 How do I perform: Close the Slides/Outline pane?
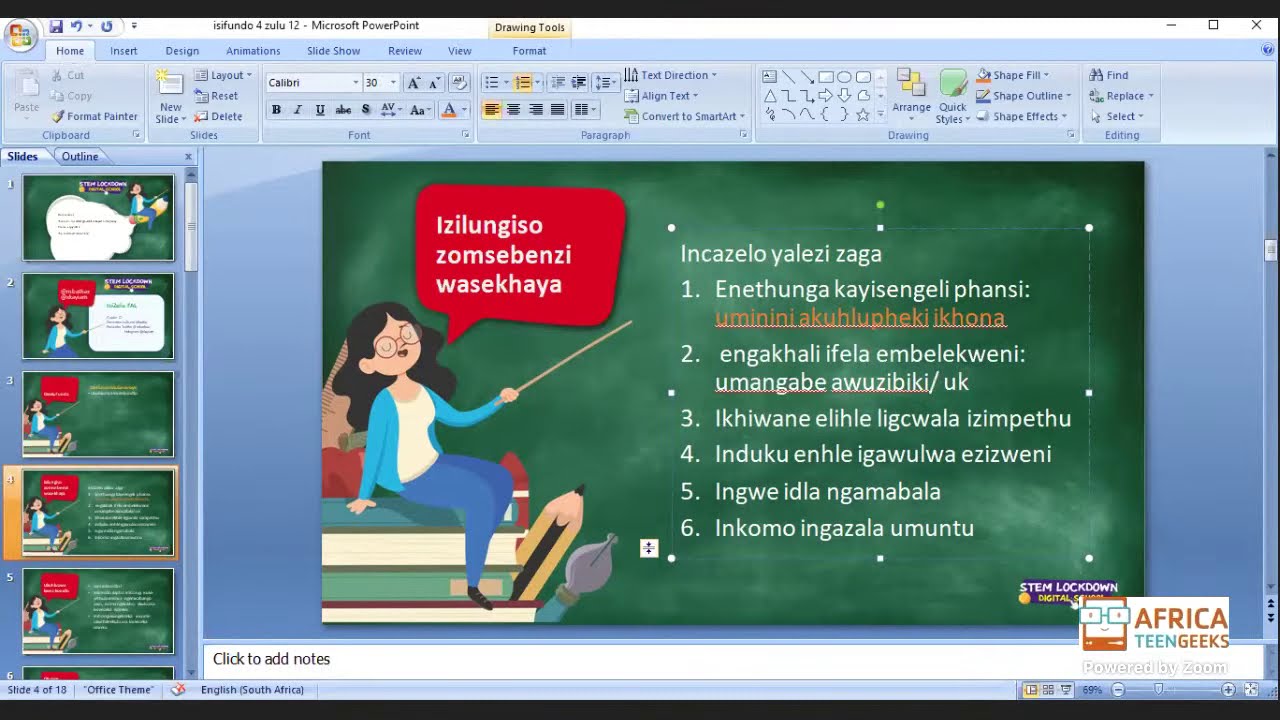coord(188,157)
